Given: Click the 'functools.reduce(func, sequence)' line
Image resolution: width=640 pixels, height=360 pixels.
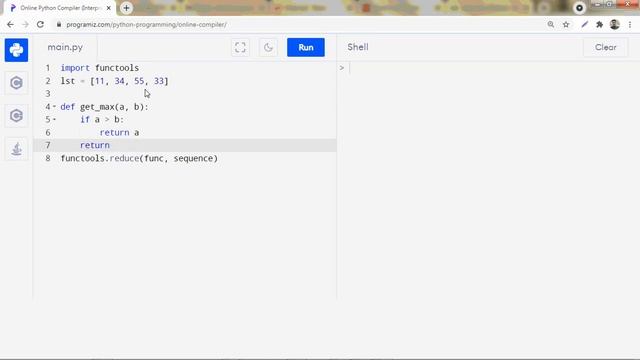Looking at the screenshot, I should point(139,158).
